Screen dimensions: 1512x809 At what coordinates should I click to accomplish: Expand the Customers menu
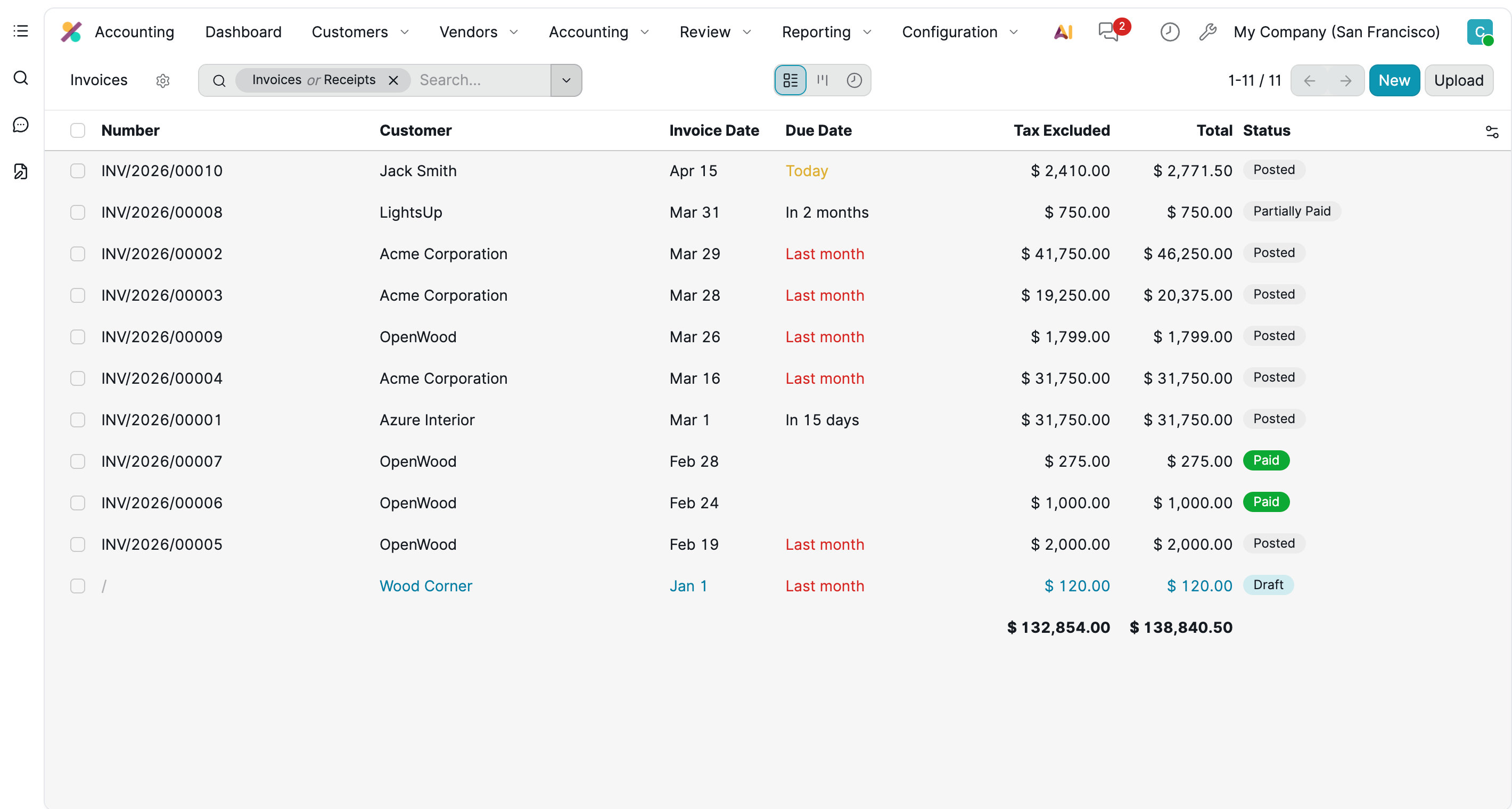coord(359,32)
